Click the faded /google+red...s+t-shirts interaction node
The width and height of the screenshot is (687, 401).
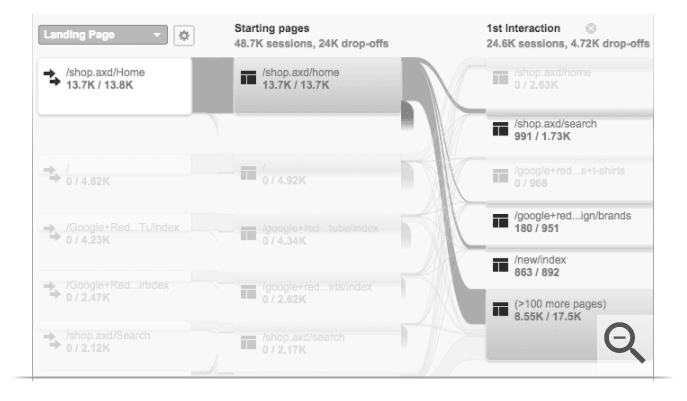click(x=569, y=179)
